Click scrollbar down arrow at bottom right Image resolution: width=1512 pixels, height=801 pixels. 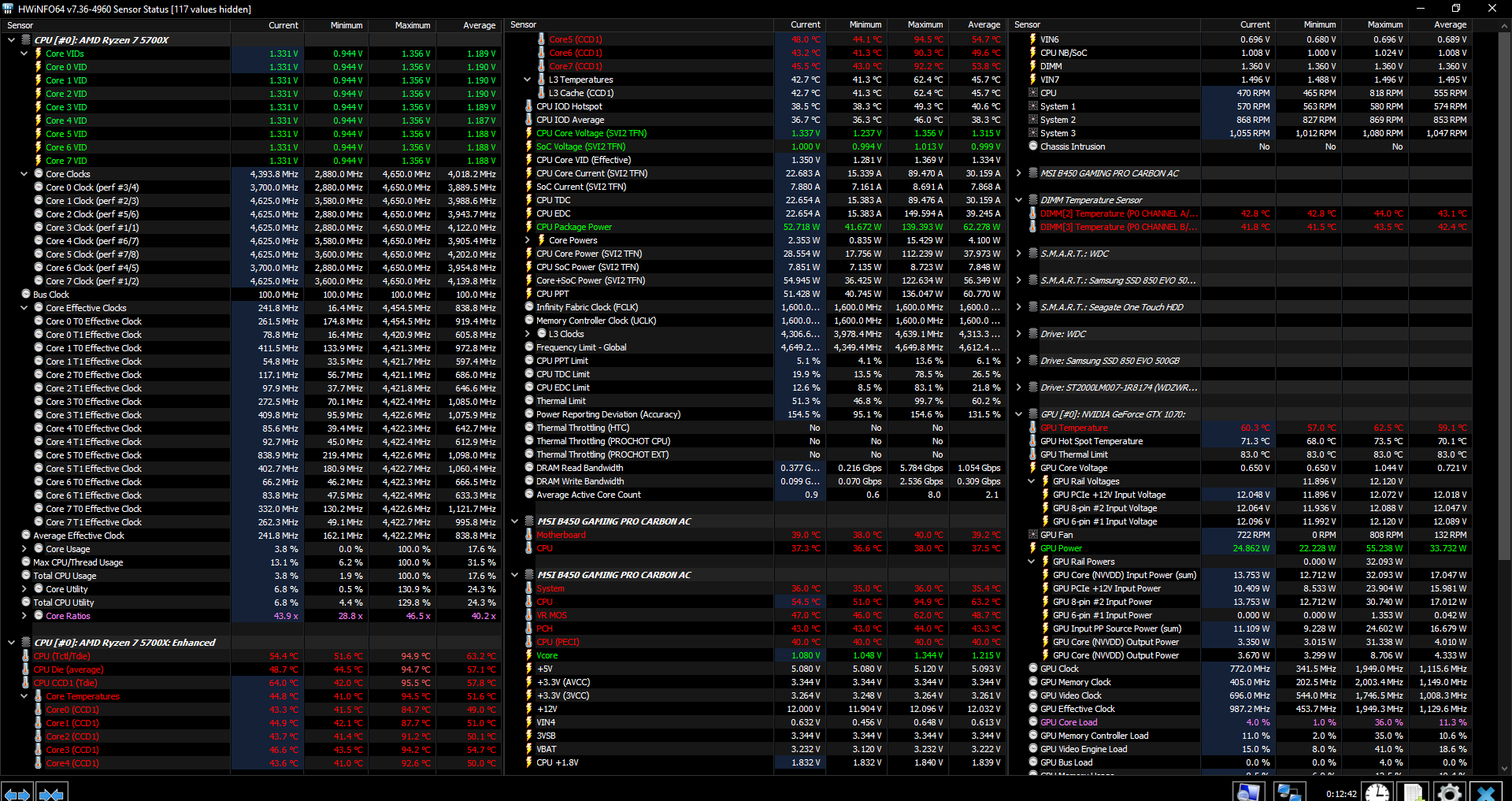tap(1505, 769)
